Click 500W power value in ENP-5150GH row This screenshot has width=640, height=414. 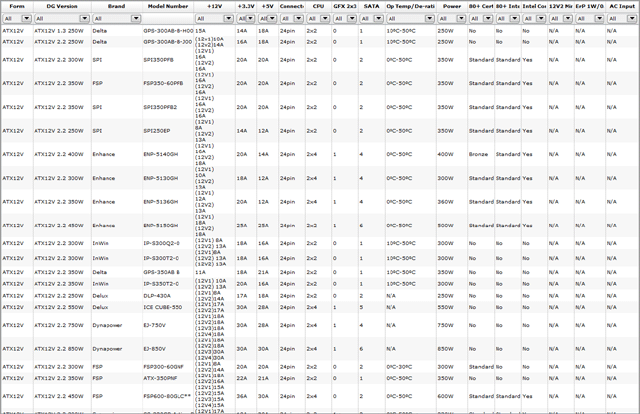tap(445, 225)
